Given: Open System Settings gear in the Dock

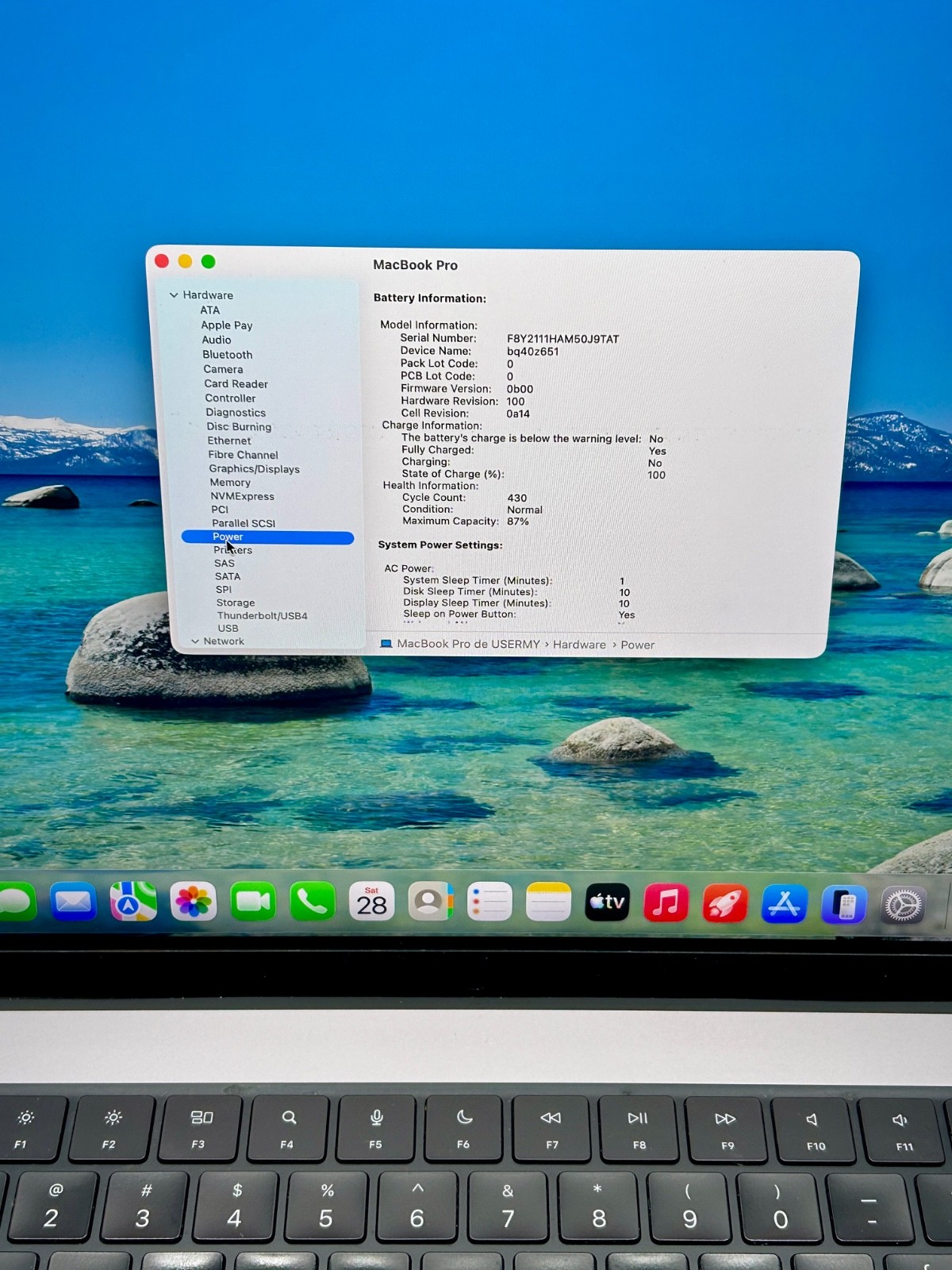Looking at the screenshot, I should [903, 906].
